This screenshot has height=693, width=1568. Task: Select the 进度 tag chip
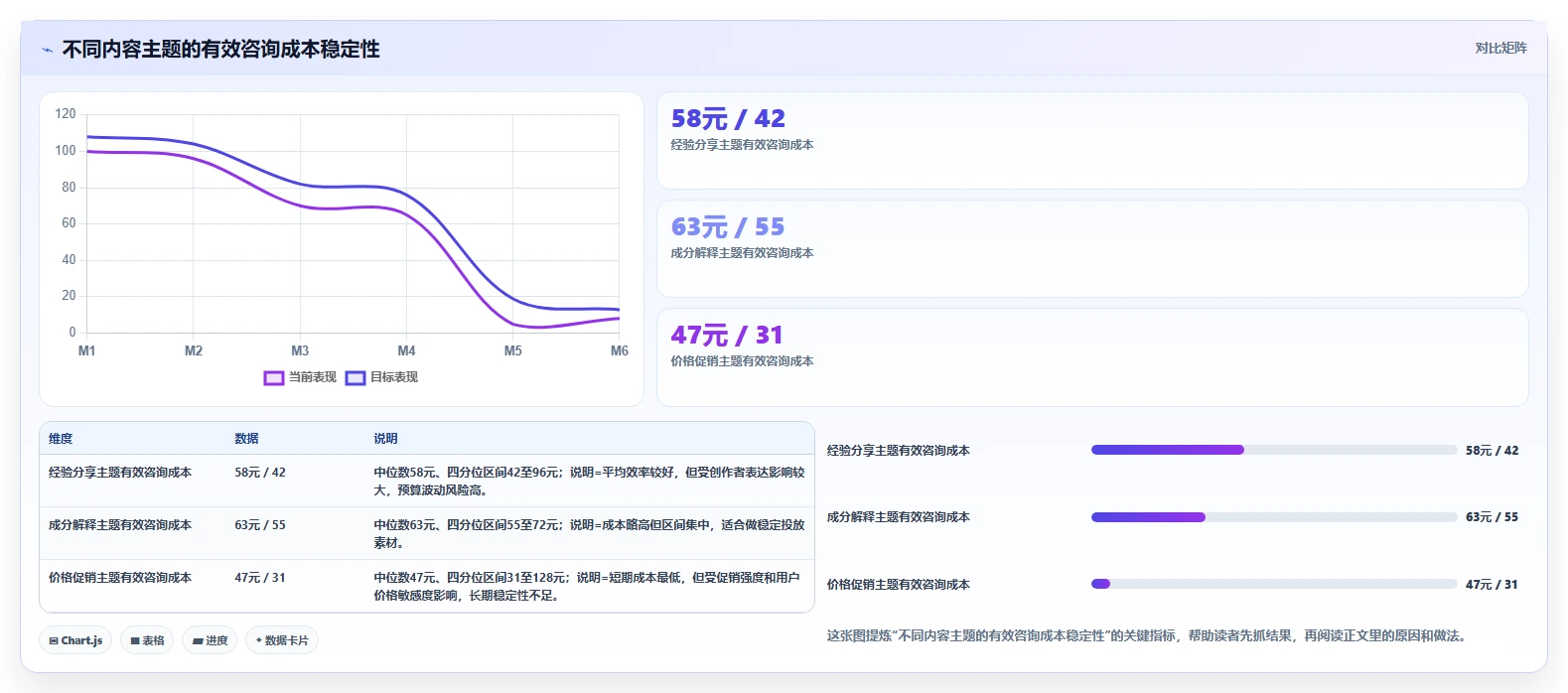210,640
